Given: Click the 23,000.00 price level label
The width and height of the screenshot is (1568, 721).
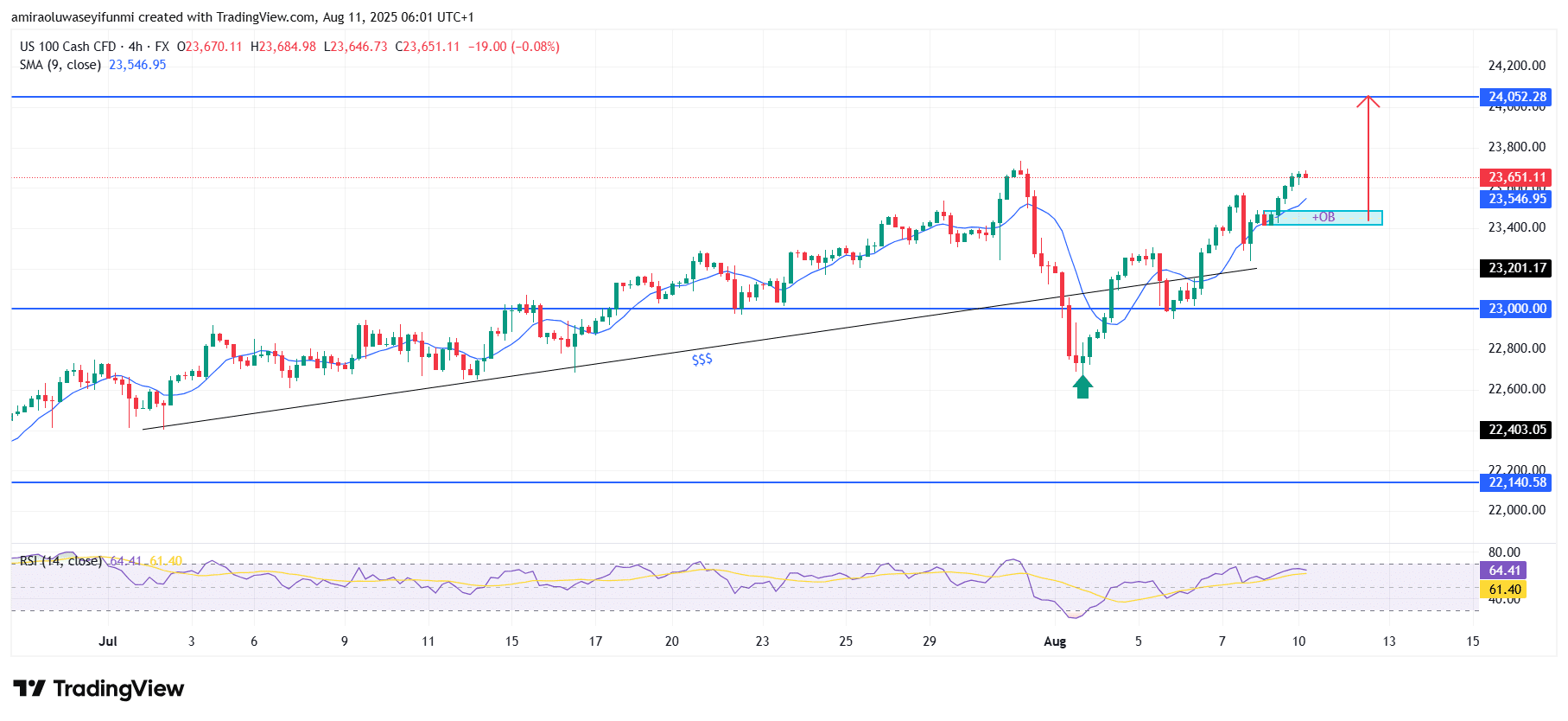Looking at the screenshot, I should 1517,309.
